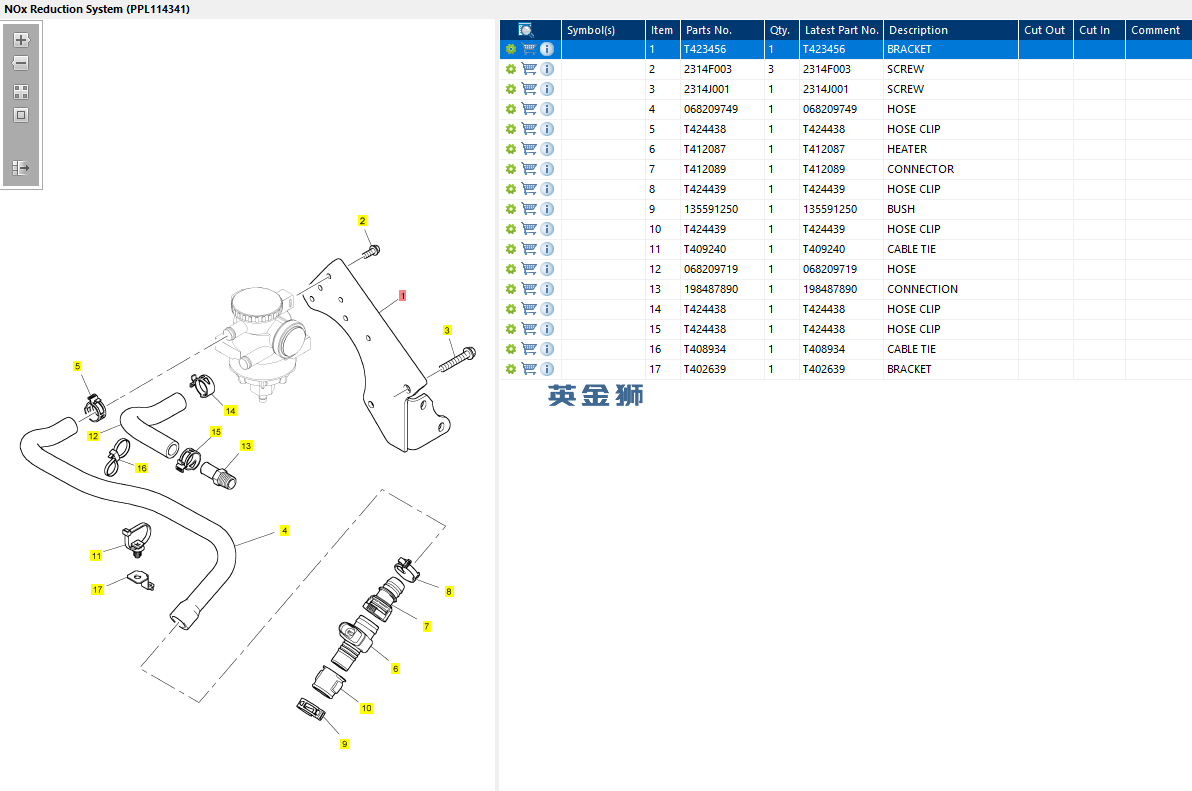The width and height of the screenshot is (1192, 791).
Task: Click the four-squares view icon in toolbar
Action: (x=21, y=92)
